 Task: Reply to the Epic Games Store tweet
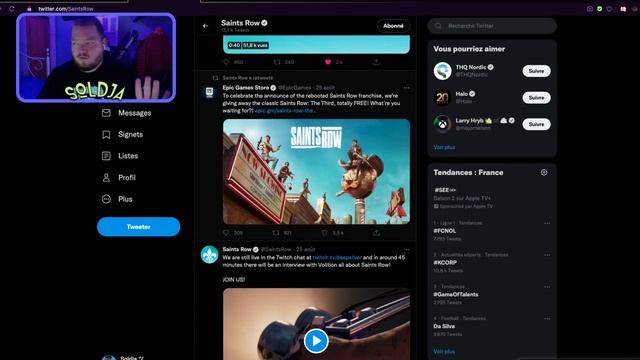[x=226, y=233]
